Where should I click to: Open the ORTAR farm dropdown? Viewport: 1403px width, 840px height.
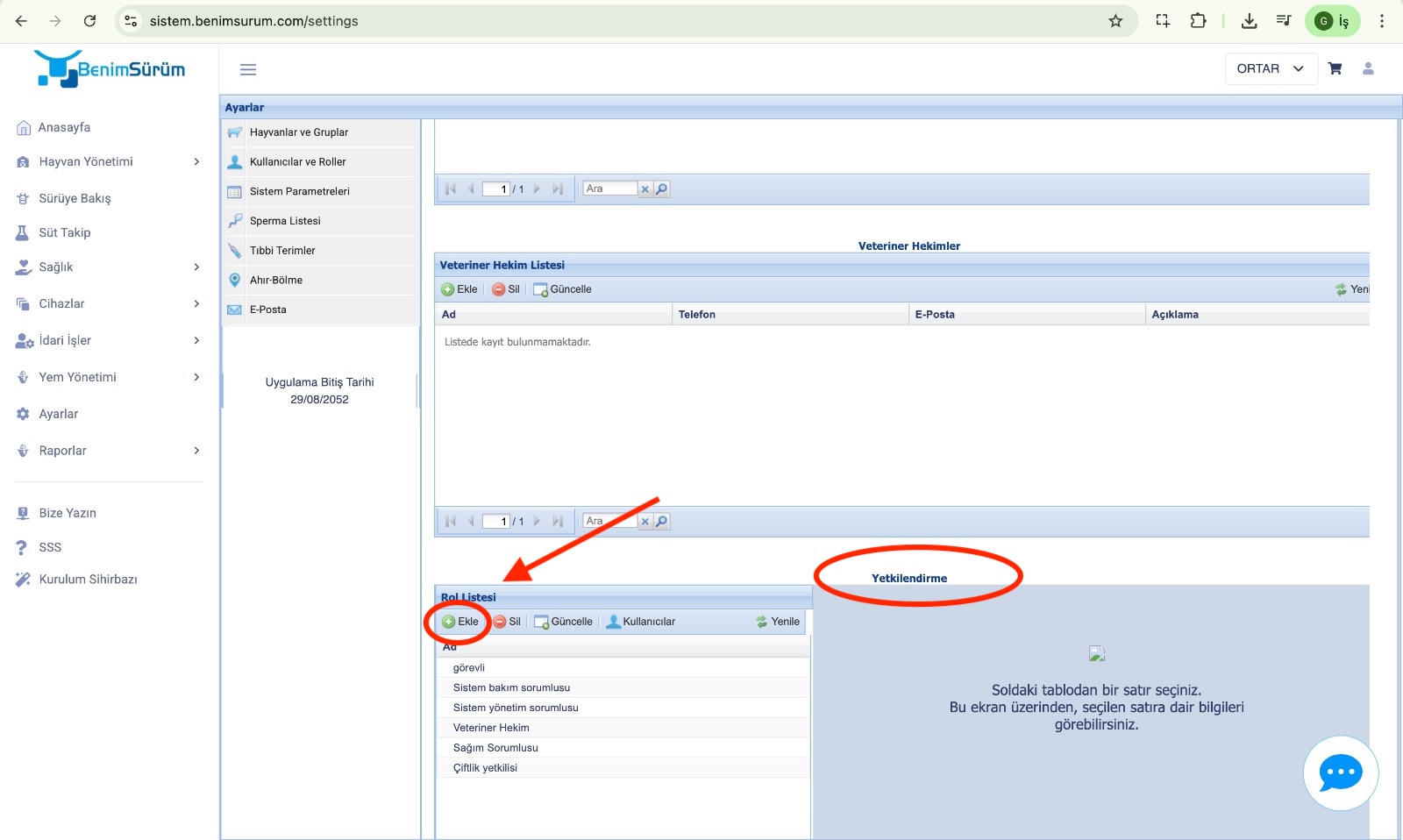click(1270, 68)
